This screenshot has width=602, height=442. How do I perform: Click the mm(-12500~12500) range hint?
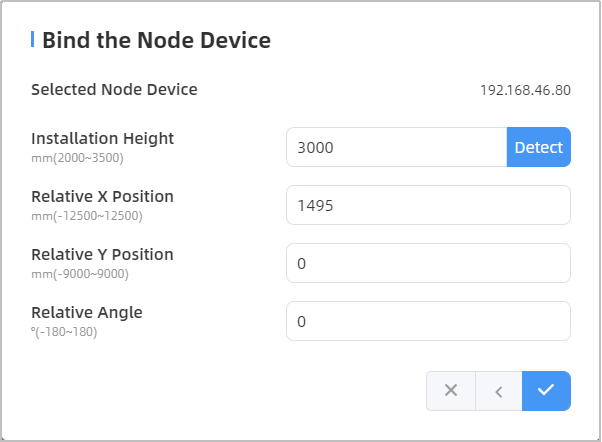click(87, 215)
